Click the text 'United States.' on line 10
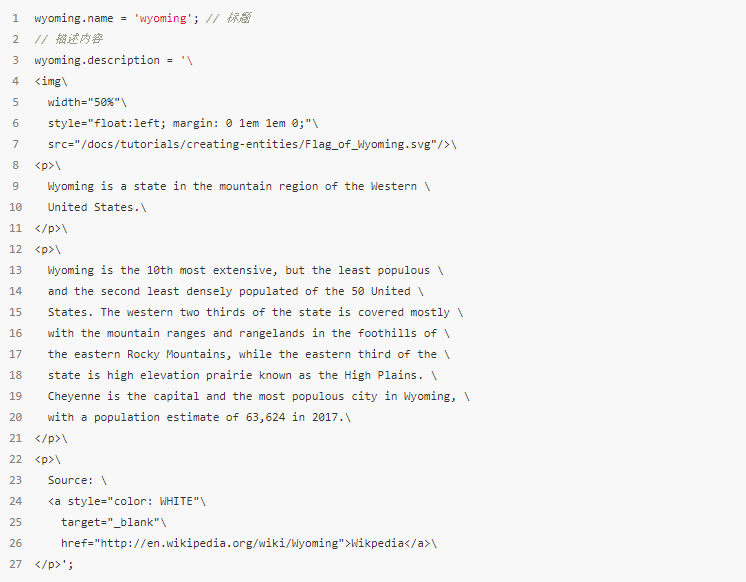This screenshot has height=582, width=746. (x=94, y=207)
